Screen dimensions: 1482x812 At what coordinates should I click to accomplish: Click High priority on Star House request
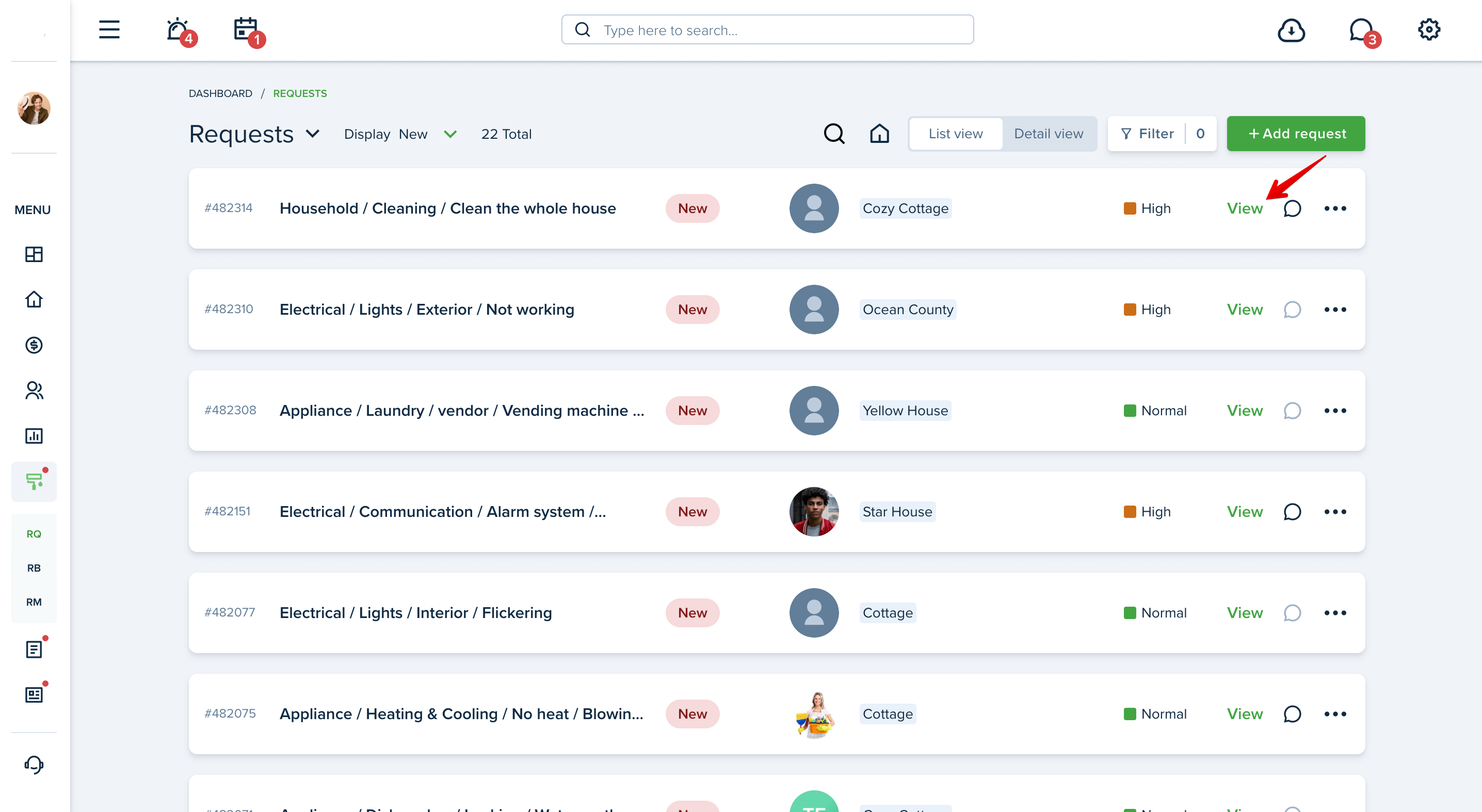1147,512
